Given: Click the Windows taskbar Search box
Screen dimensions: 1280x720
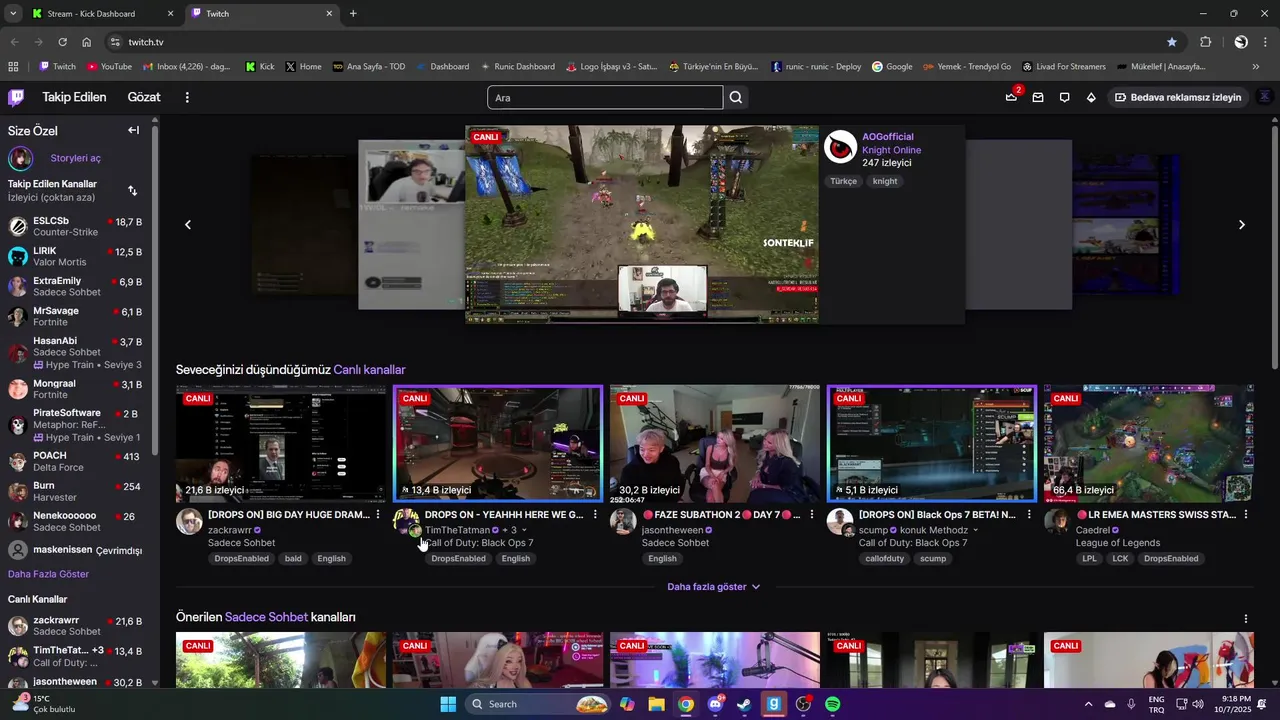Looking at the screenshot, I should pyautogui.click(x=538, y=704).
